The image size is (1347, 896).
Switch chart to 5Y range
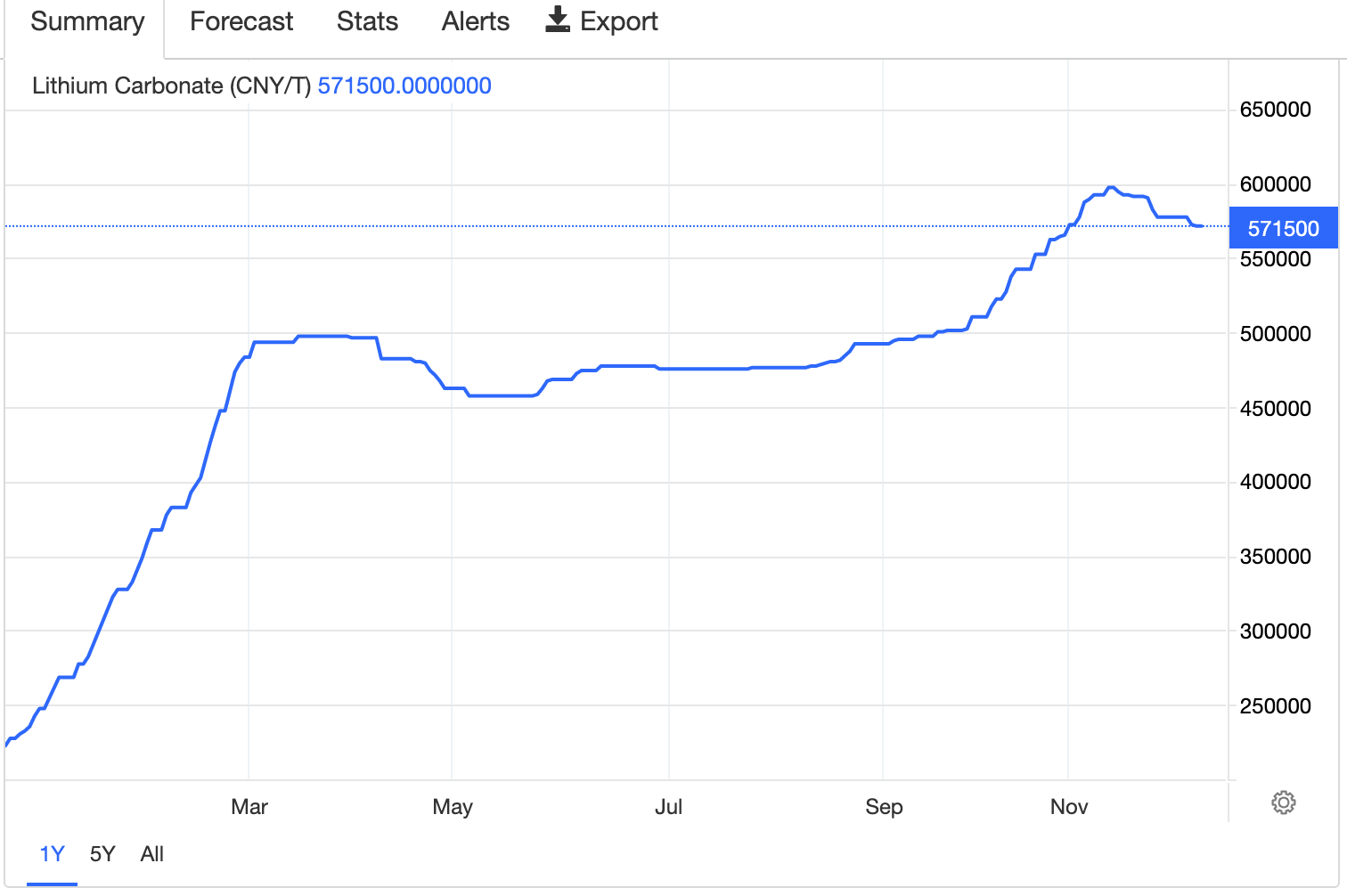click(x=102, y=854)
